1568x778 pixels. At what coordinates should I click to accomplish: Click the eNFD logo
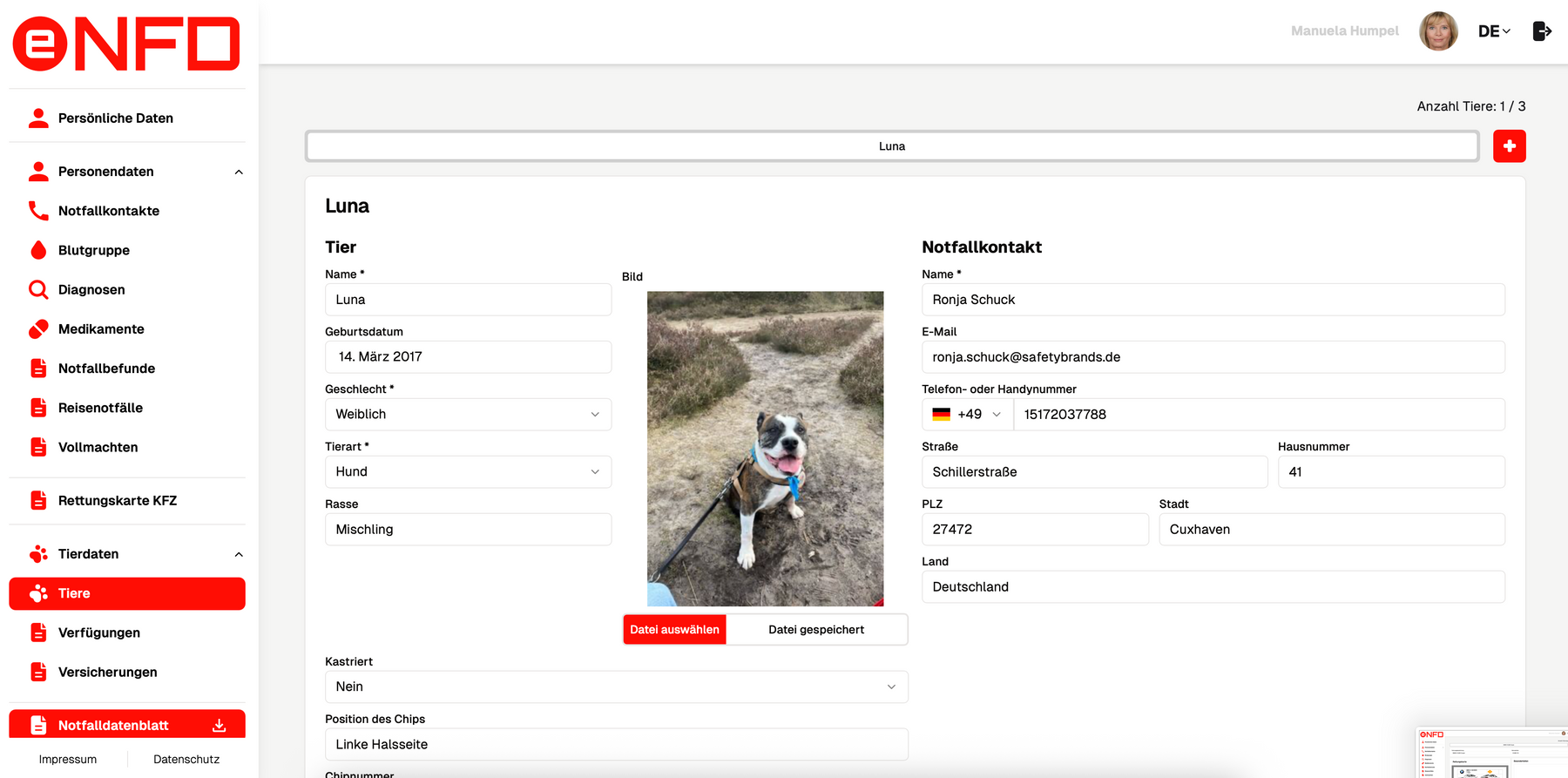(x=126, y=44)
